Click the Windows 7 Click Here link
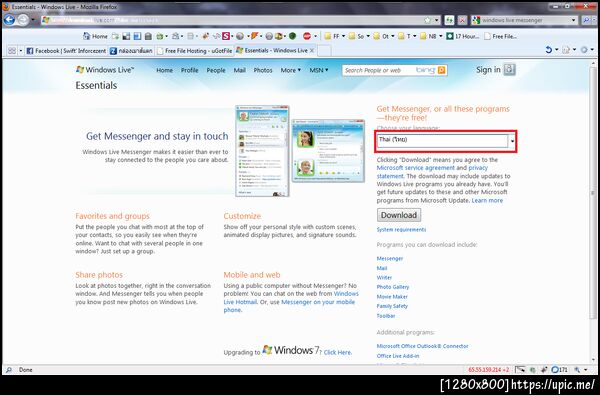 [x=338, y=353]
